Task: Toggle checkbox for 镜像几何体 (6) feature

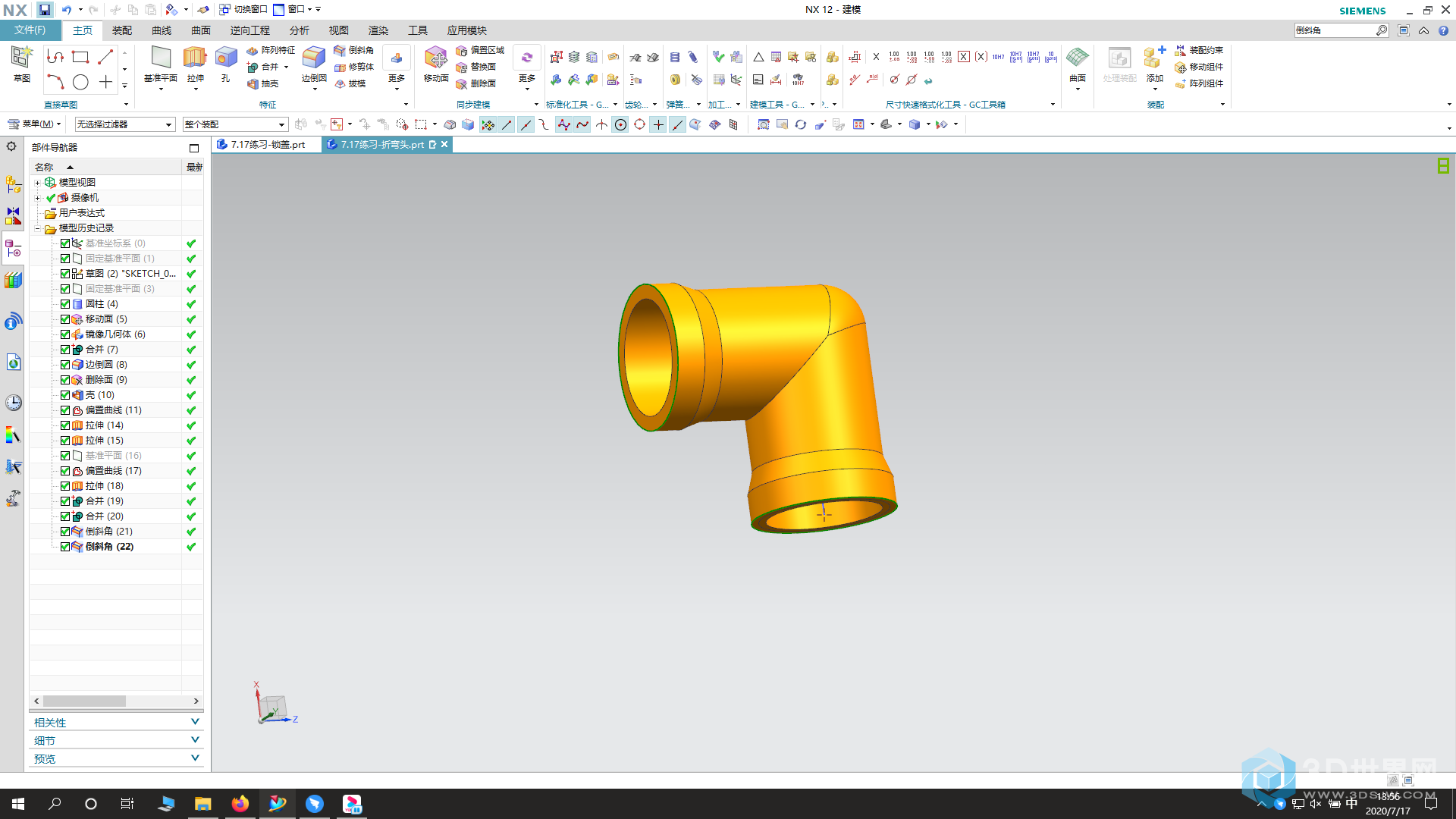Action: (x=65, y=334)
